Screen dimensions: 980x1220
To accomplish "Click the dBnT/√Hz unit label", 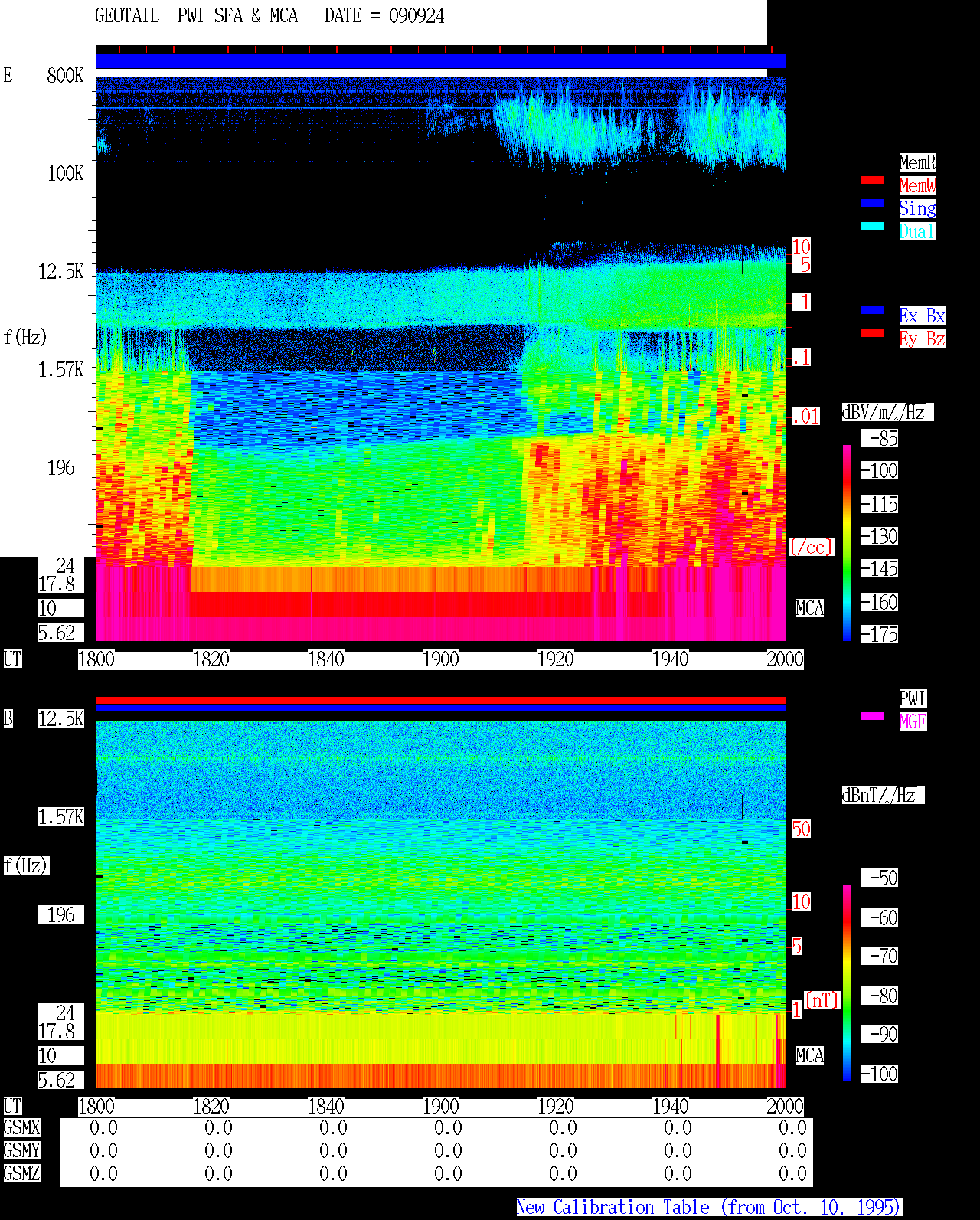I will 883,795.
